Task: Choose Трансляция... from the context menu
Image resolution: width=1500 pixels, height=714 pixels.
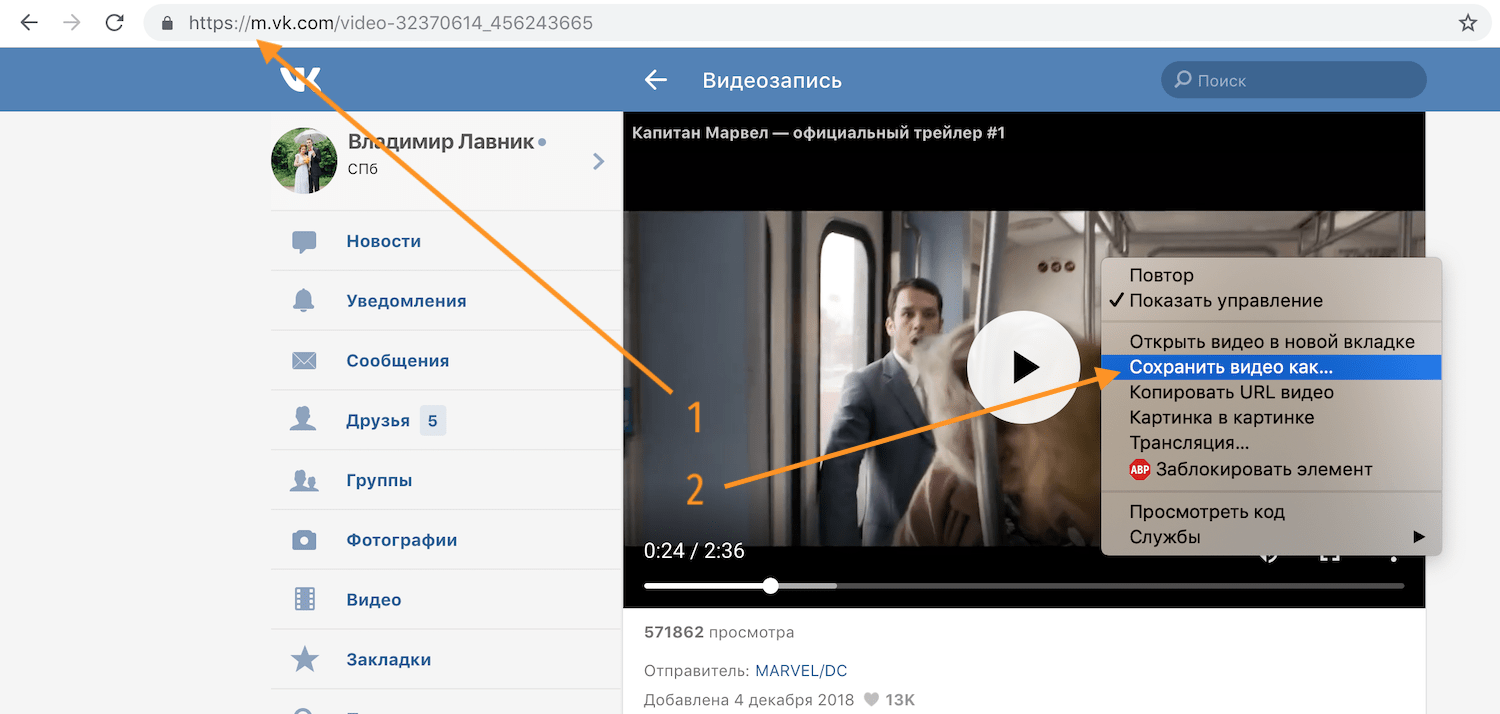Action: pyautogui.click(x=1271, y=443)
